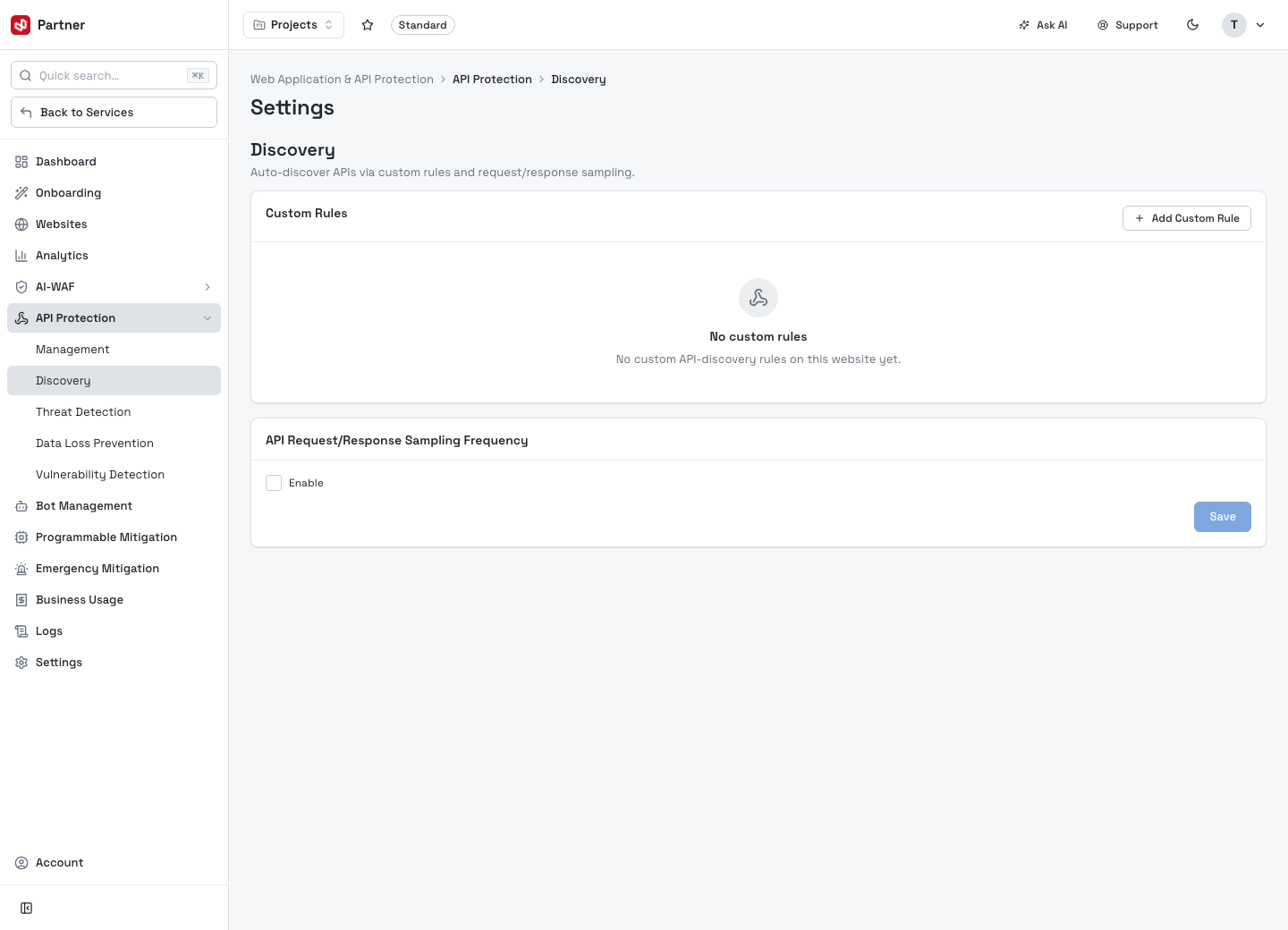Save the sampling frequency settings
The image size is (1288, 930).
(1223, 517)
